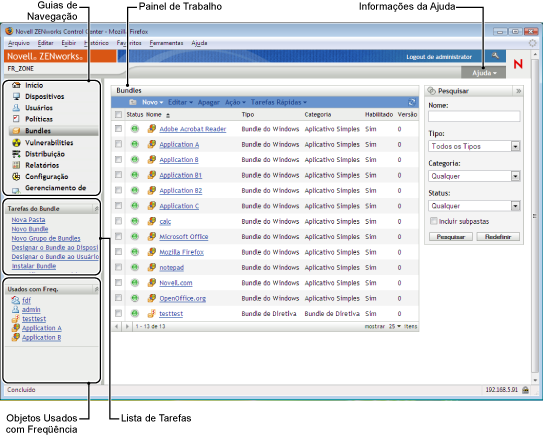The width and height of the screenshot is (543, 436).
Task: Check the Adobe Acrobat Reader row checkbox
Action: tap(118, 128)
